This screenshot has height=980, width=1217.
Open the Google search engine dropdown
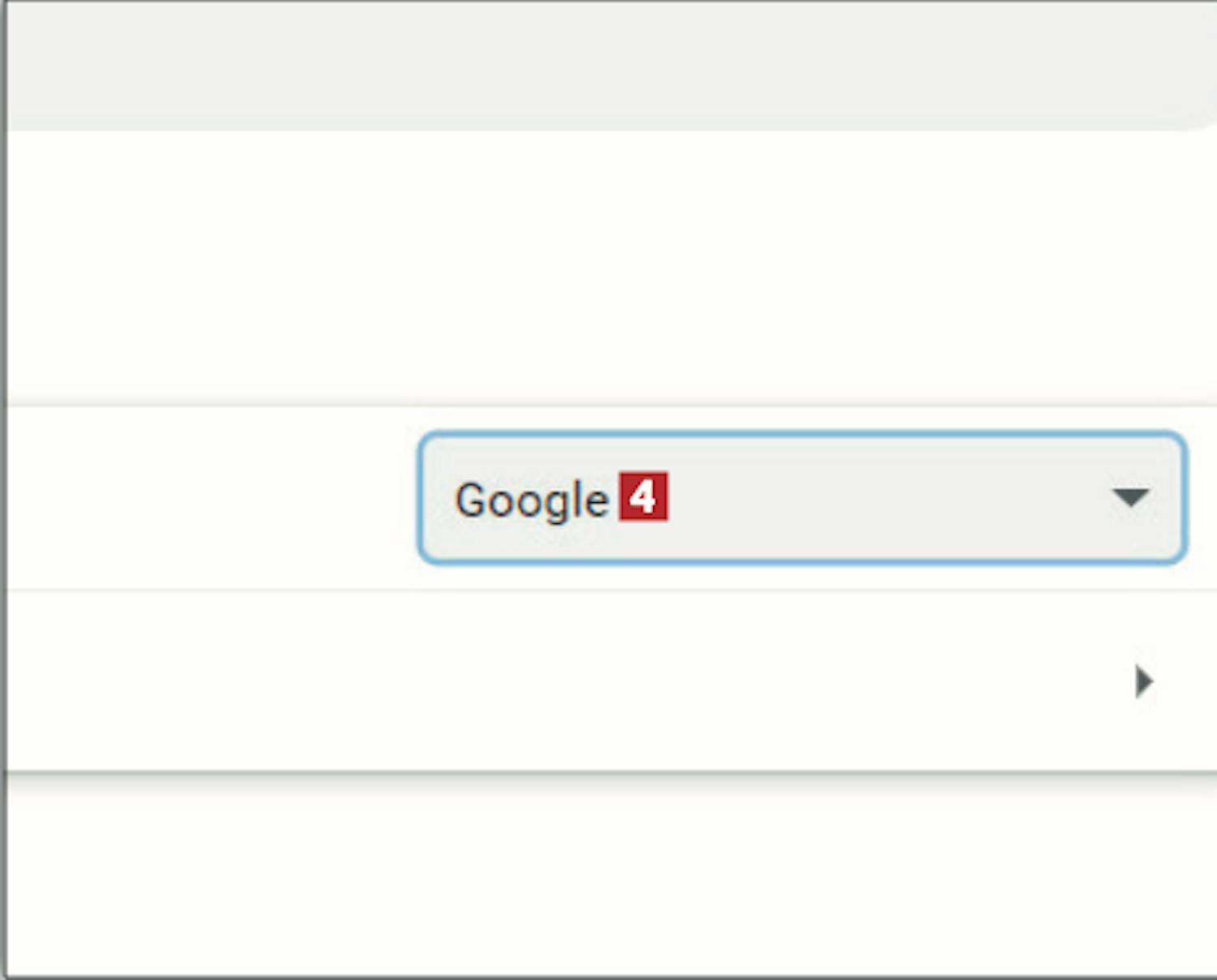pyautogui.click(x=802, y=498)
